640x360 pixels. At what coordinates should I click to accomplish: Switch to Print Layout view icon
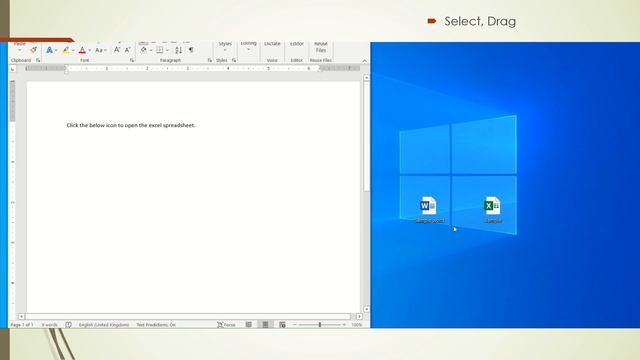[x=265, y=325]
